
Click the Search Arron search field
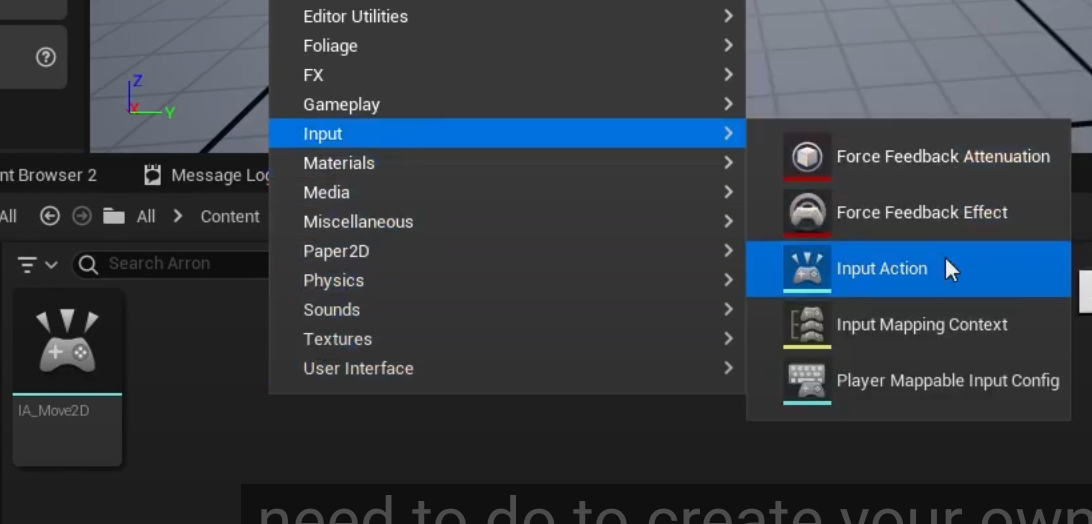171,264
